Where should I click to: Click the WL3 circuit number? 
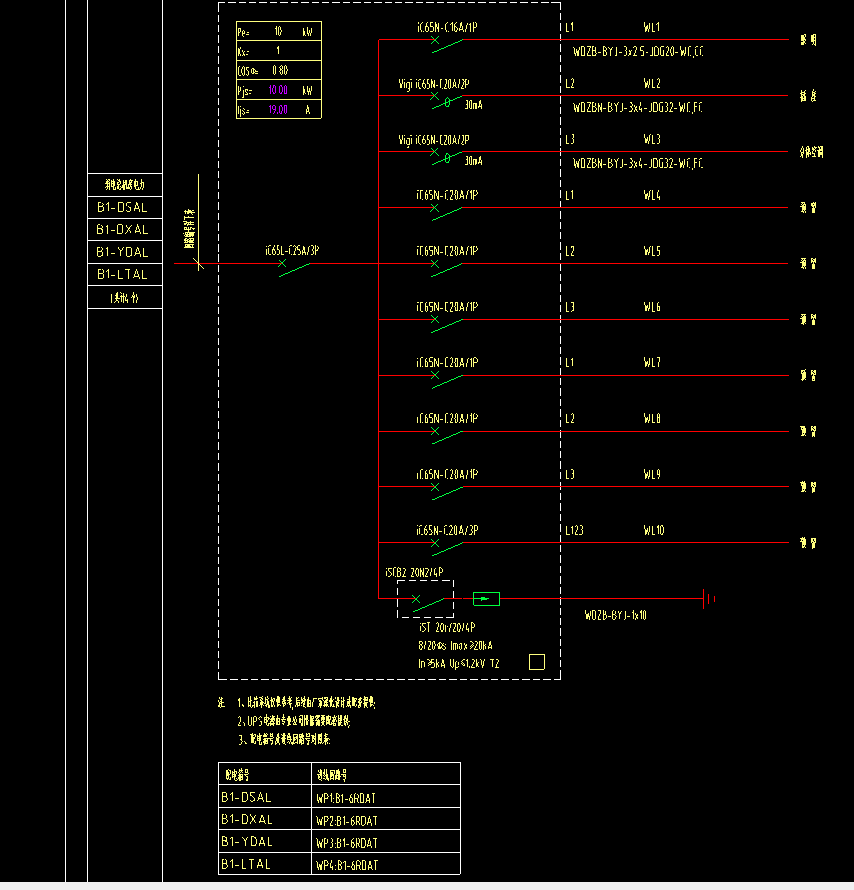click(652, 139)
